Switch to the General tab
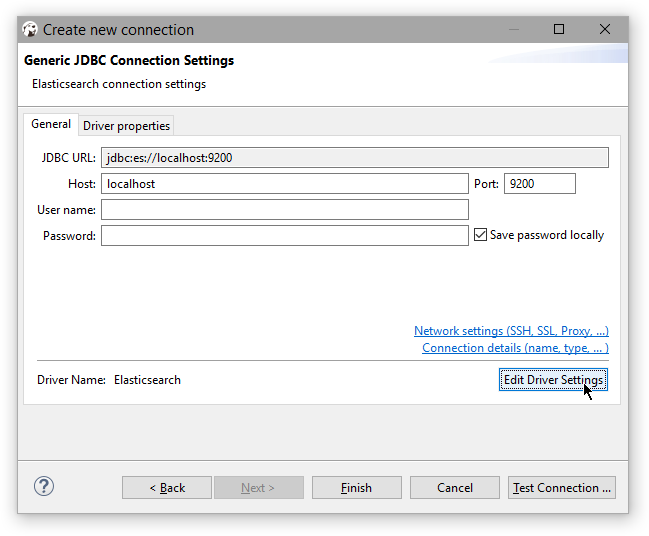 (51, 125)
